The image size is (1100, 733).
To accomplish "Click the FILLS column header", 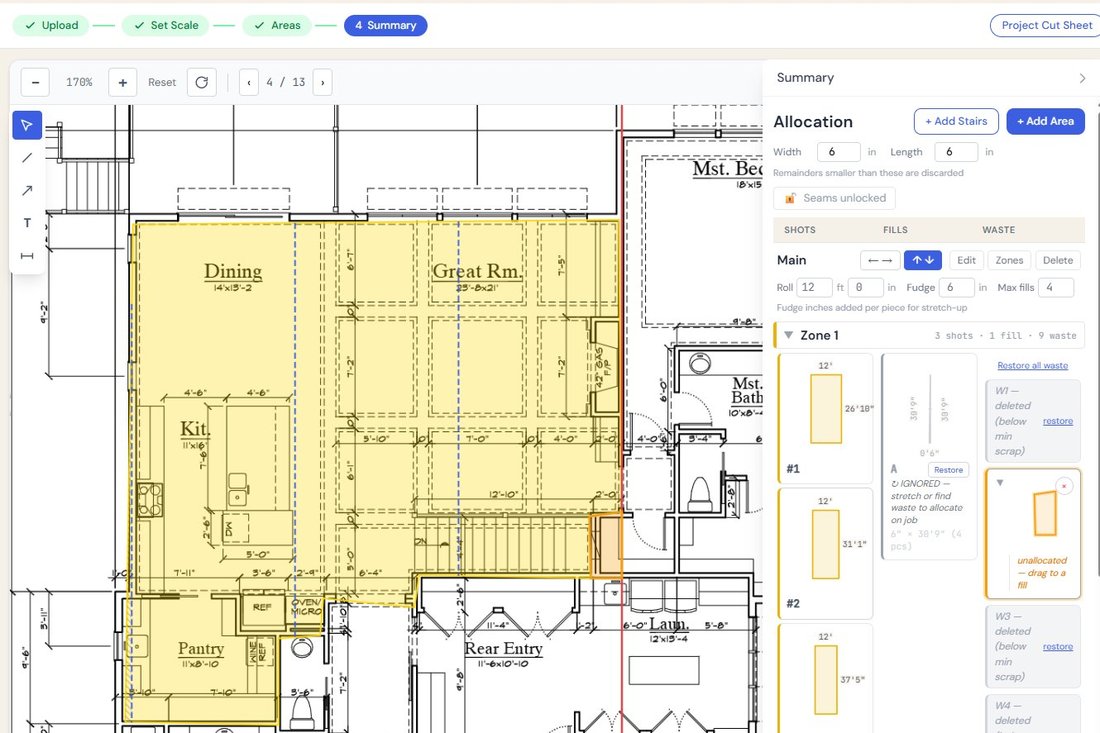I will (x=895, y=230).
